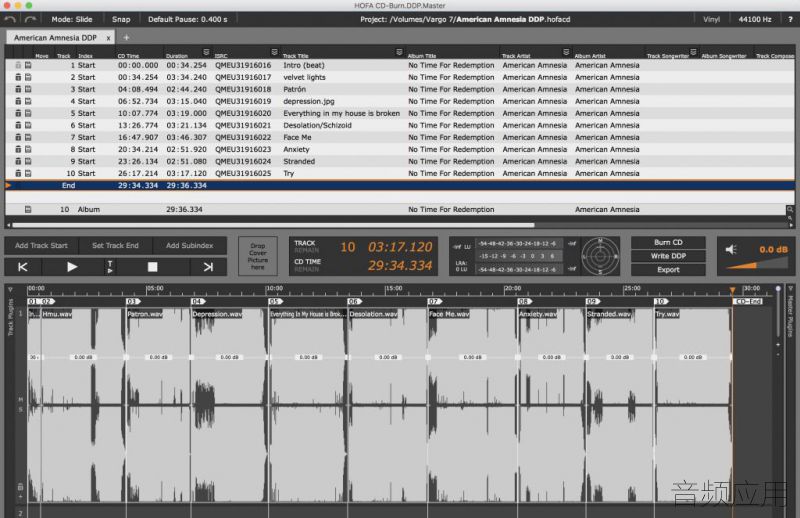Toggle the lock icon on track 2 row
The height and width of the screenshot is (518, 800).
pyautogui.click(x=18, y=77)
